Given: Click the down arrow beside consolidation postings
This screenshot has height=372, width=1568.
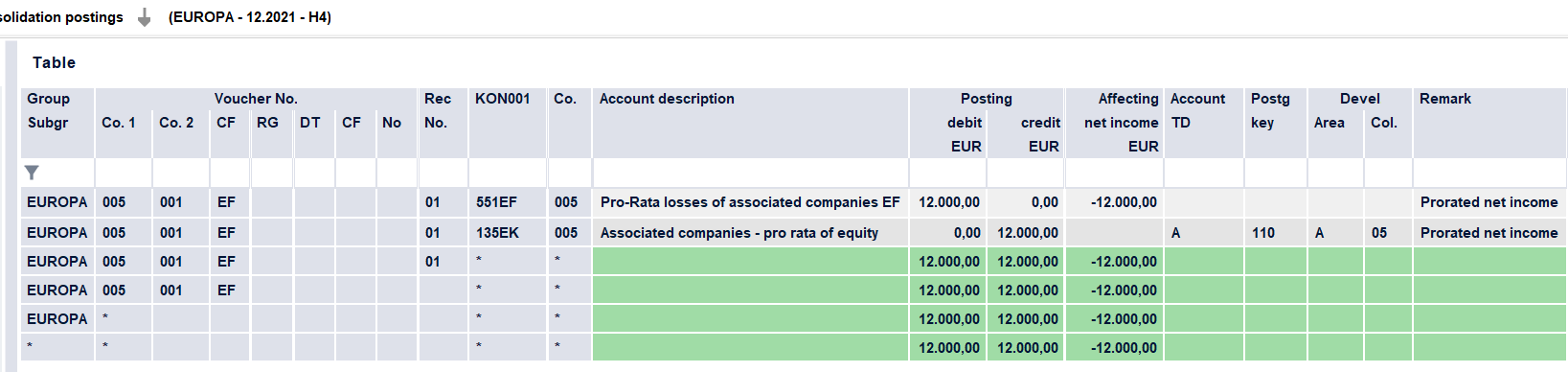Looking at the screenshot, I should 144,17.
